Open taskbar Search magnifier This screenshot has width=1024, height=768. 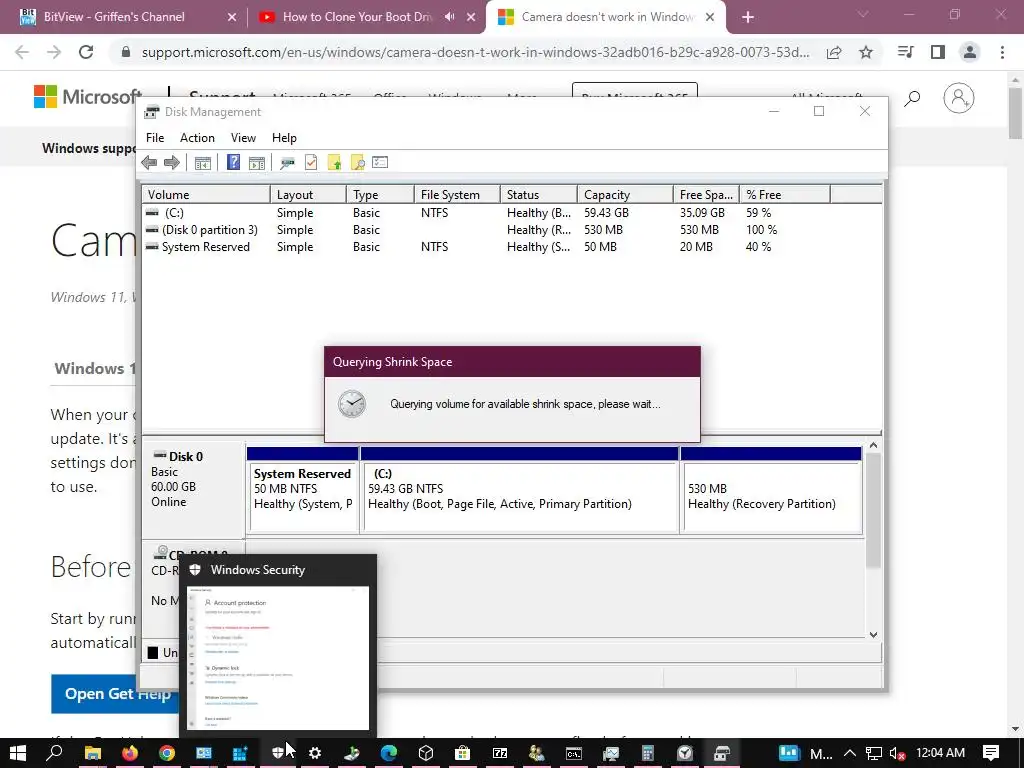tap(55, 753)
